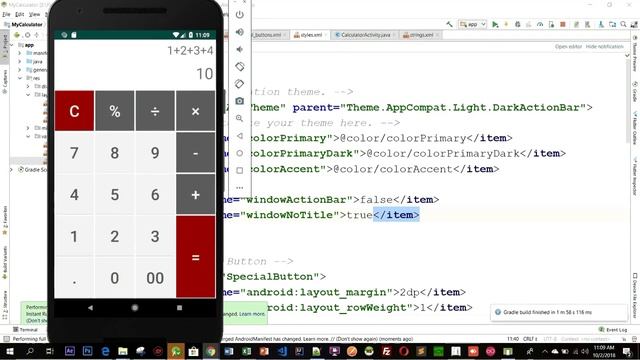Open the emulator extended controls (three dots)
Image resolution: width=640 pixels, height=360 pixels.
240,188
